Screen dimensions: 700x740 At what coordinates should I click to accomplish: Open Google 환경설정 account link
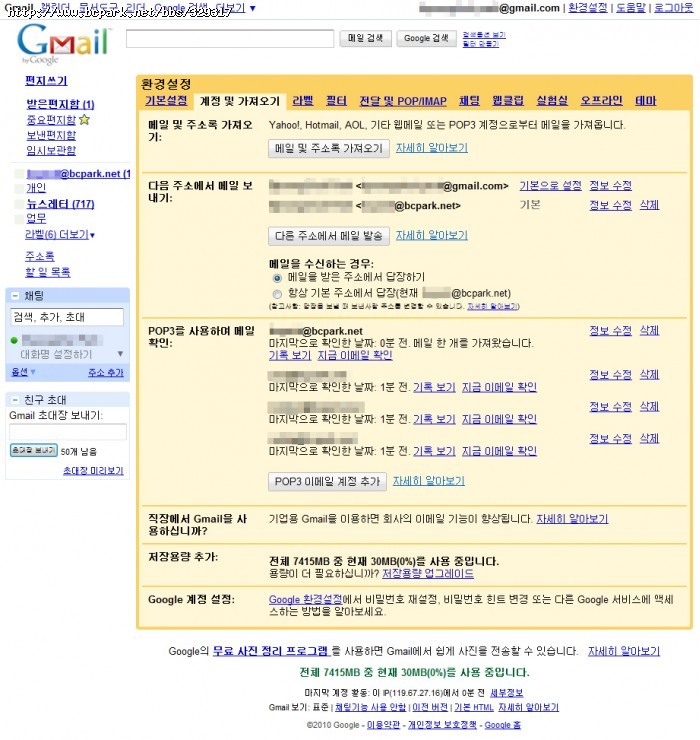[305, 599]
